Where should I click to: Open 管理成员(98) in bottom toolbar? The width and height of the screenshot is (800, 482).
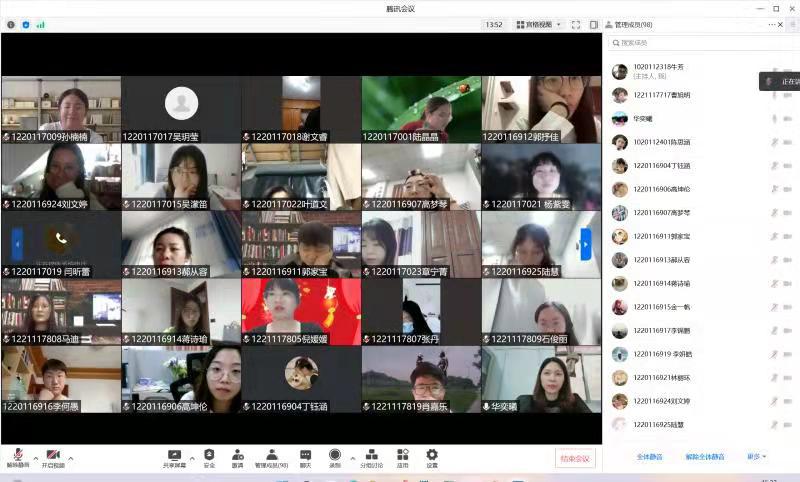[271, 457]
